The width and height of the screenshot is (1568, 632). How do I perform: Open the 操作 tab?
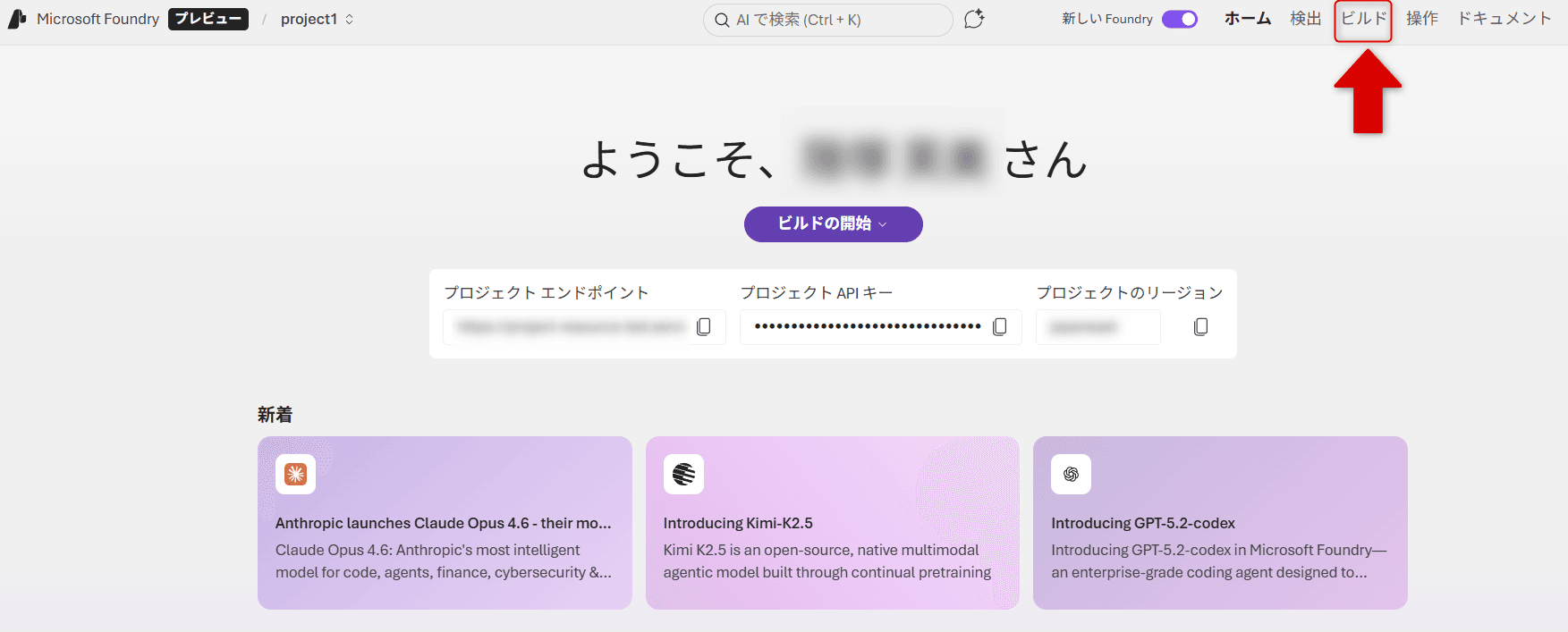(x=1422, y=18)
